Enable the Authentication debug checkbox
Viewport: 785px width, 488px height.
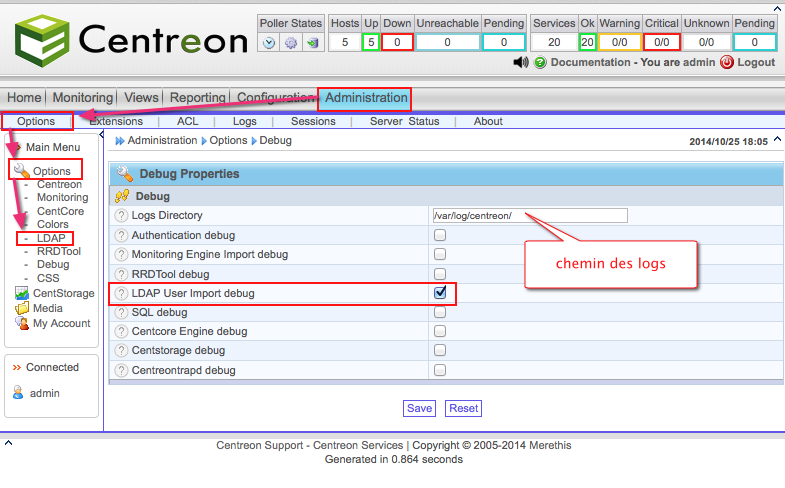point(440,235)
